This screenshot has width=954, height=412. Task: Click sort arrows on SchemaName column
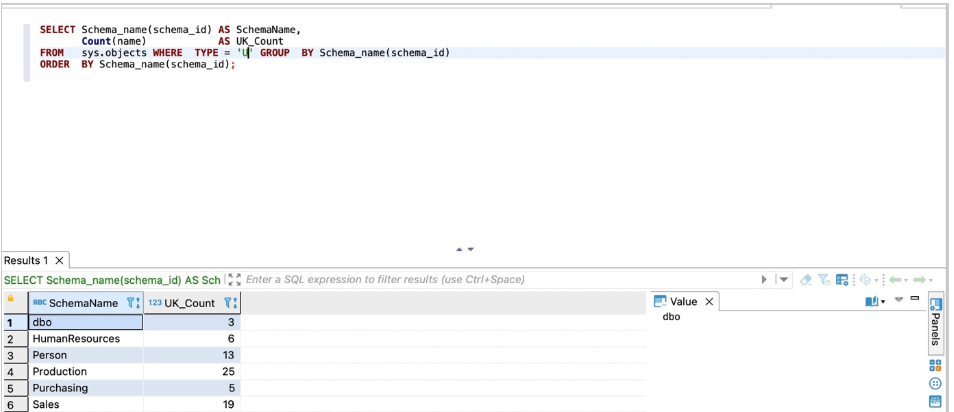138,302
